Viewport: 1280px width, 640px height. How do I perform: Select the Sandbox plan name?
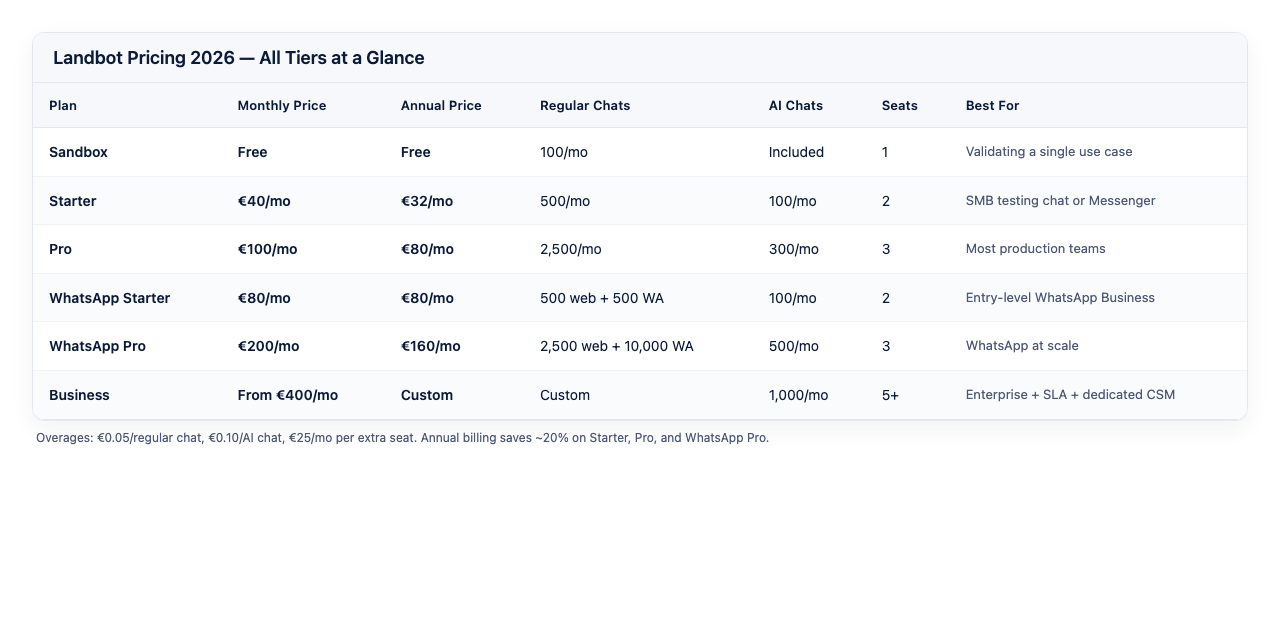(78, 152)
